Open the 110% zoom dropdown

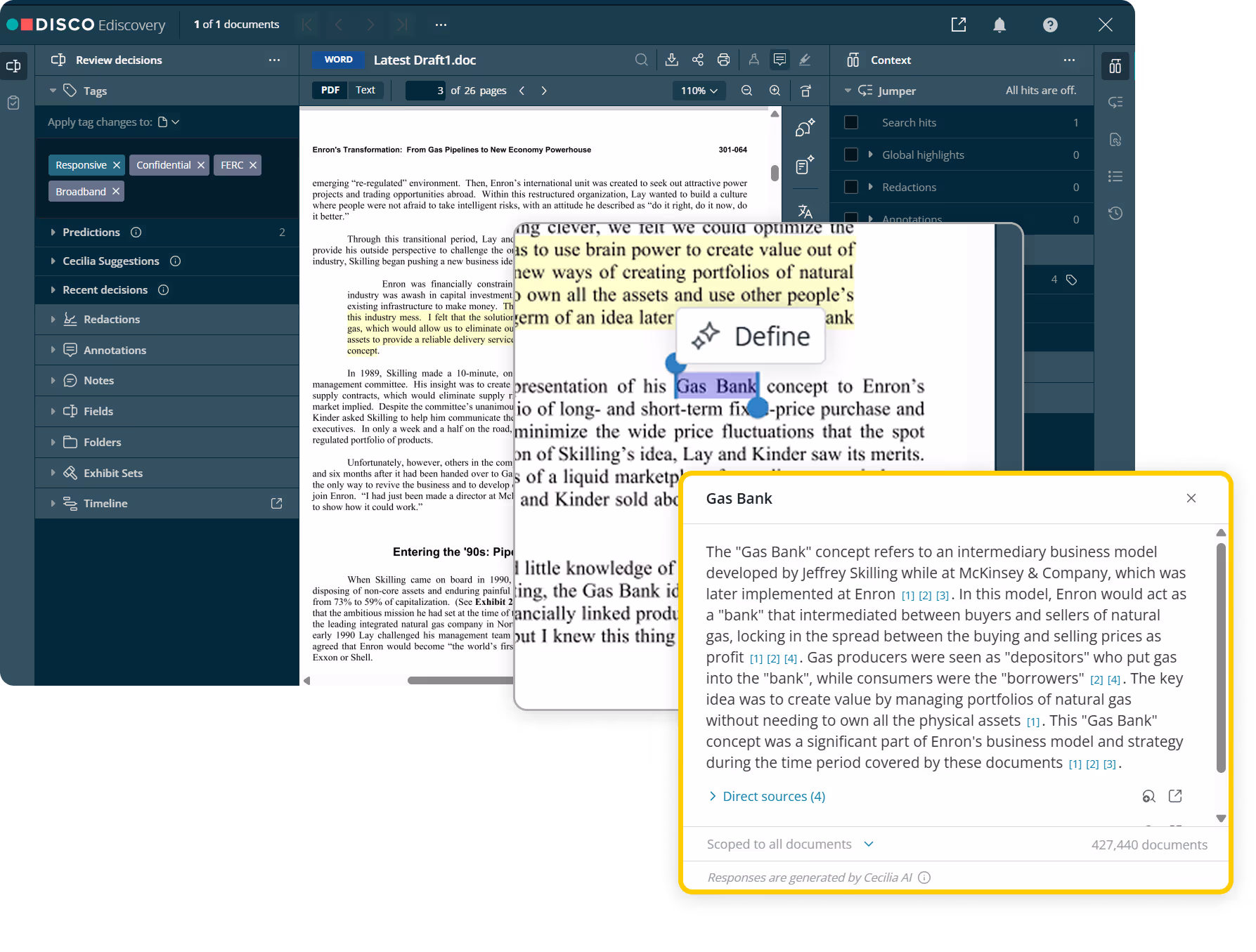(699, 91)
